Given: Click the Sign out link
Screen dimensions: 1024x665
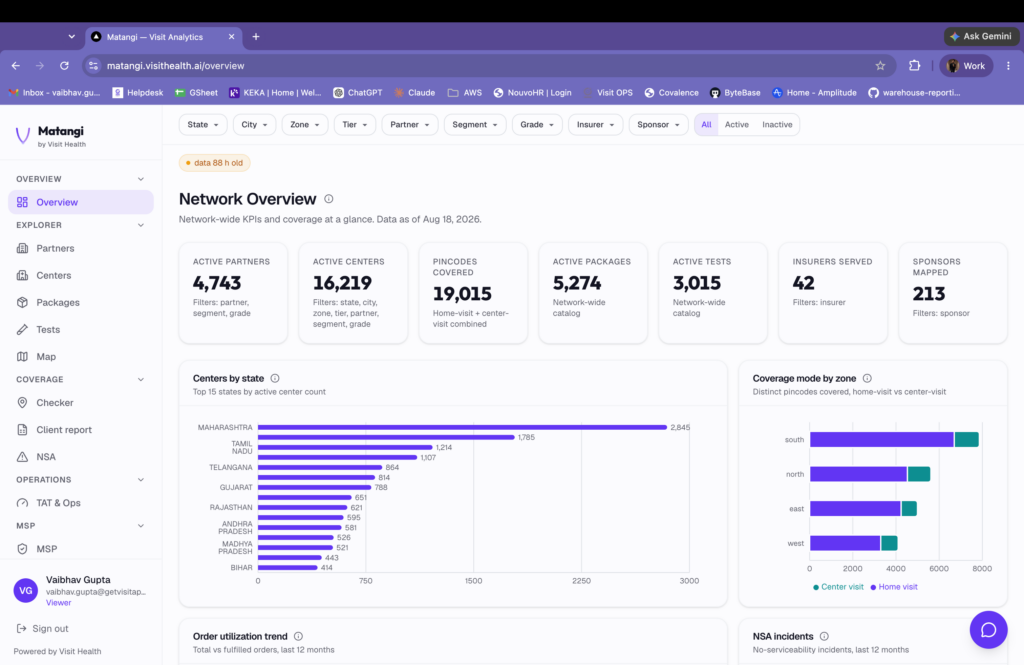Looking at the screenshot, I should (x=50, y=628).
